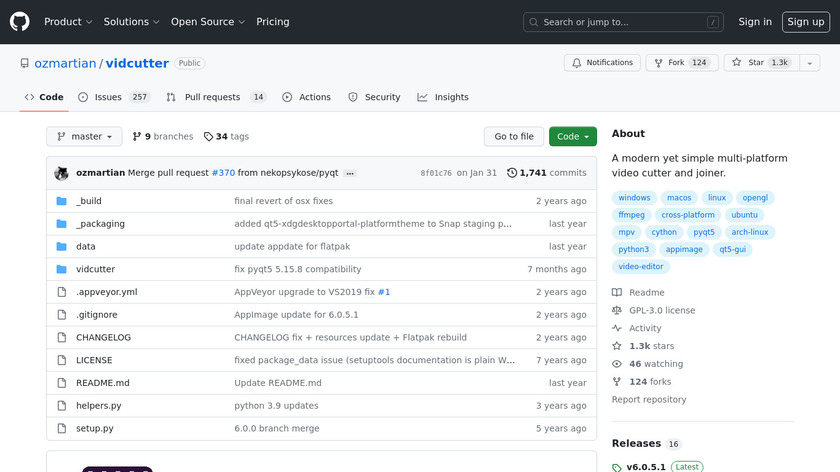Image resolution: width=840 pixels, height=472 pixels.
Task: Open the Open Source dropdown menu
Action: click(x=208, y=22)
